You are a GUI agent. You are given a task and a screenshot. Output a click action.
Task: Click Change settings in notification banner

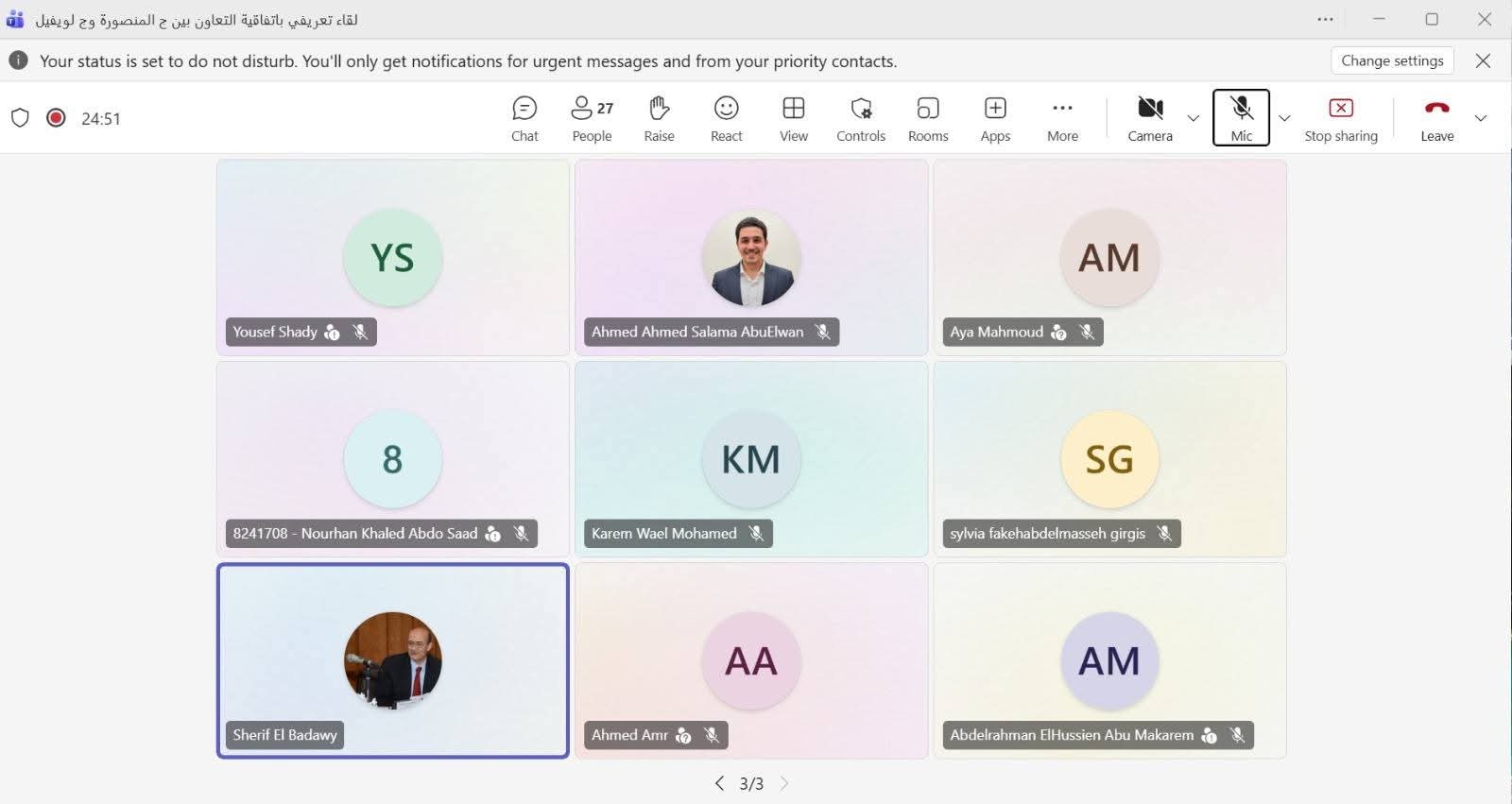coord(1392,60)
